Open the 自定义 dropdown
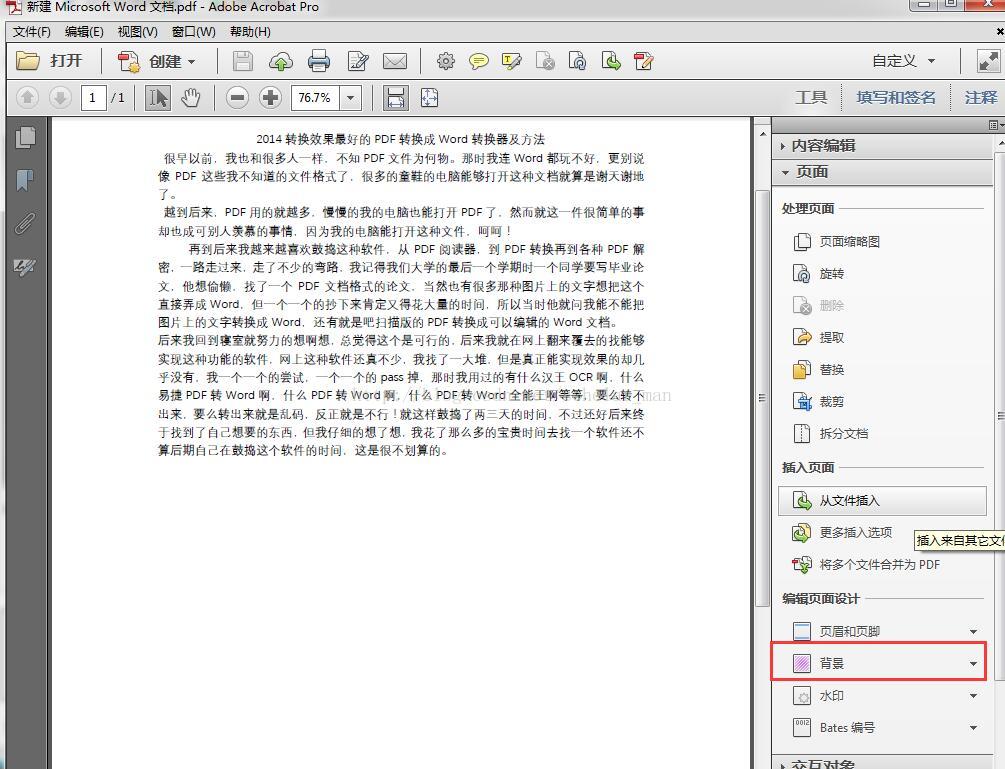The width and height of the screenshot is (1005, 769). coord(904,62)
